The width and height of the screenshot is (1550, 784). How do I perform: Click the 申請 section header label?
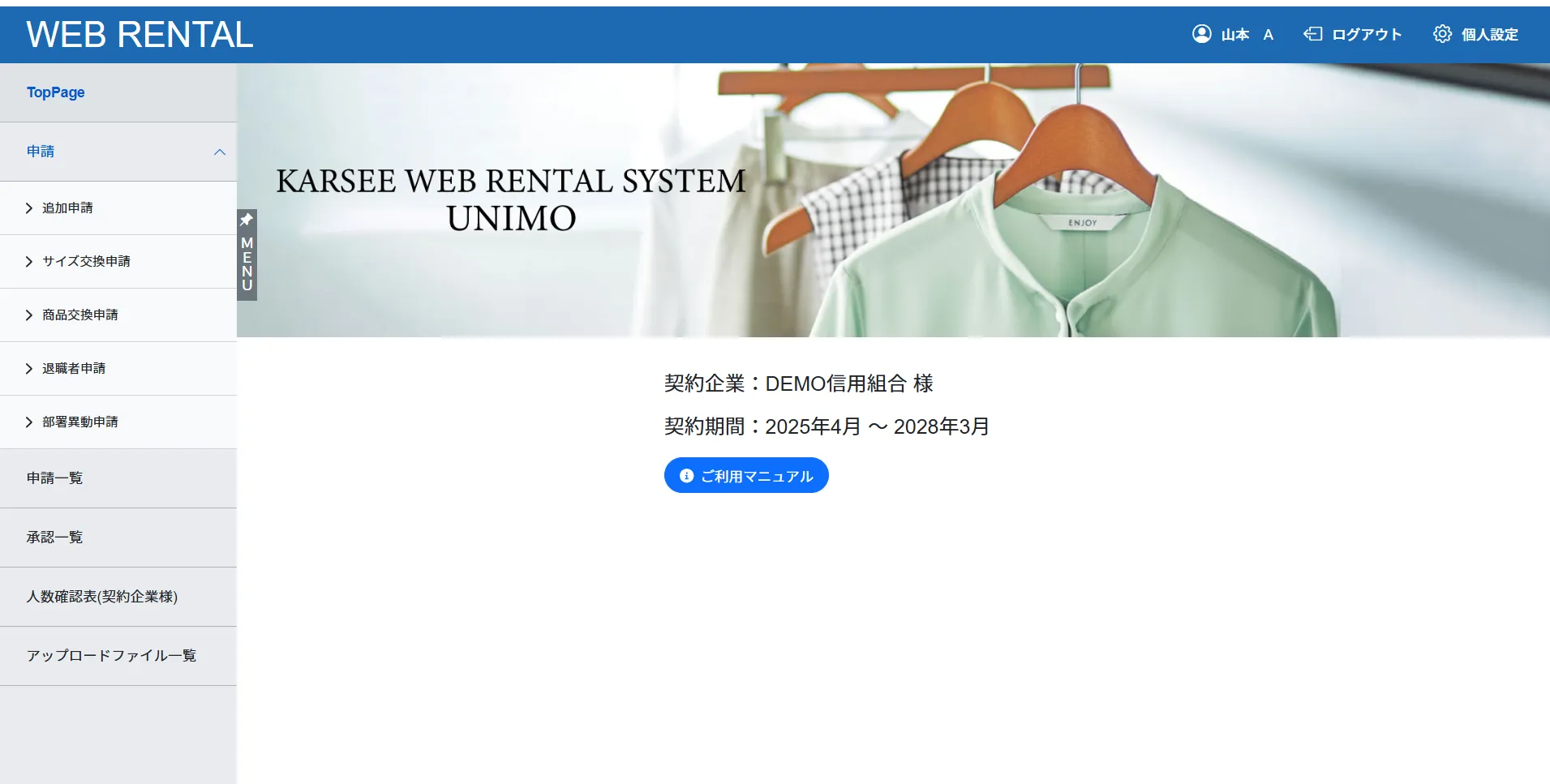click(x=41, y=152)
